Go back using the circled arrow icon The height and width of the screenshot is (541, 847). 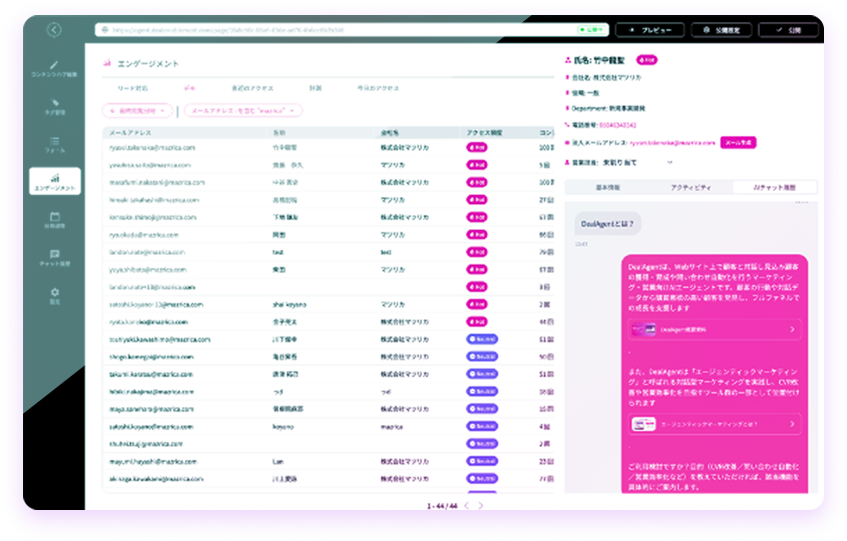(54, 30)
